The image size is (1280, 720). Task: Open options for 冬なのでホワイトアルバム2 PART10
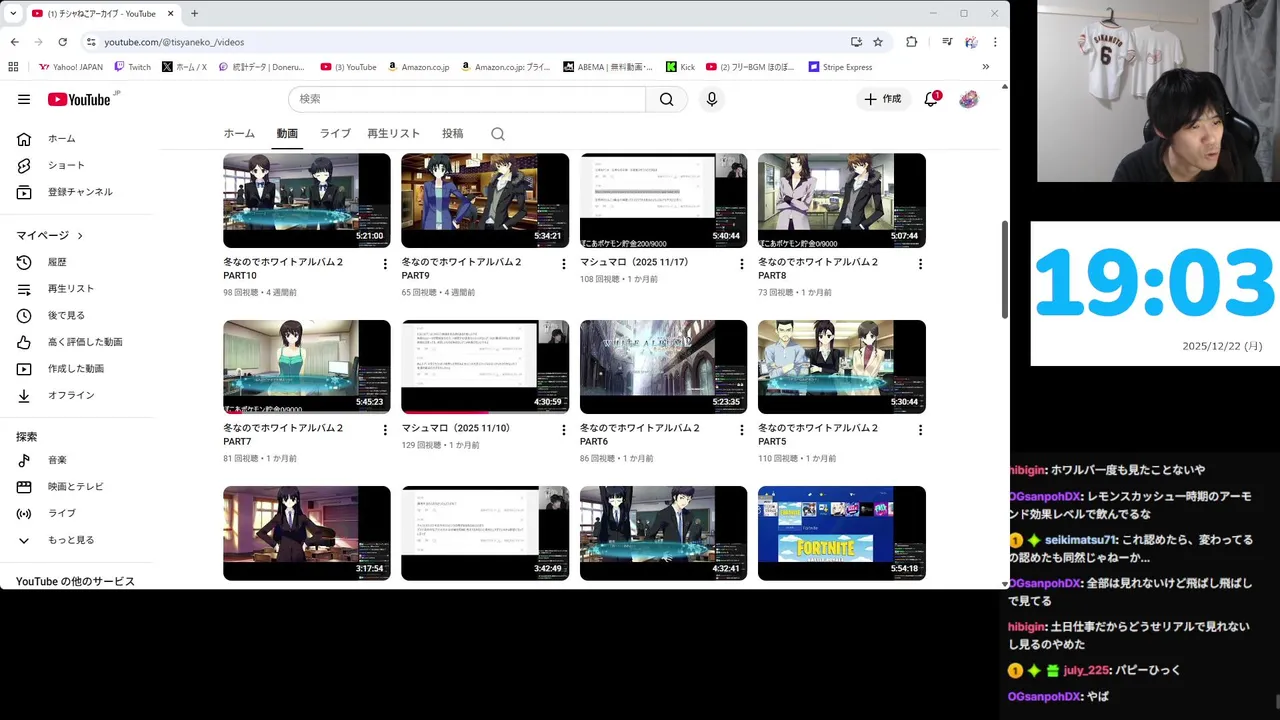(385, 264)
